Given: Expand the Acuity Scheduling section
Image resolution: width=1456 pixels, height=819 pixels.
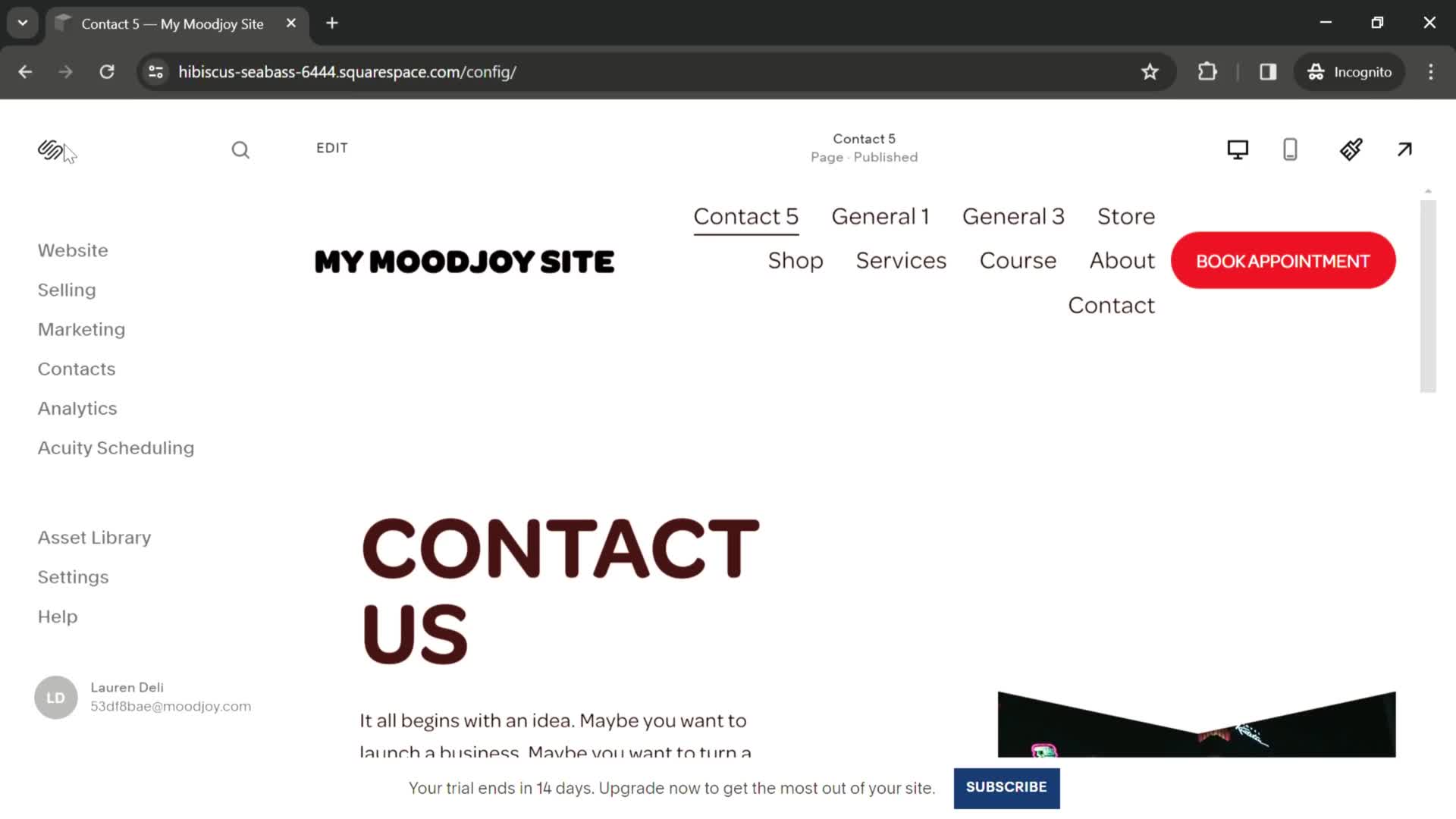Looking at the screenshot, I should click(x=117, y=448).
